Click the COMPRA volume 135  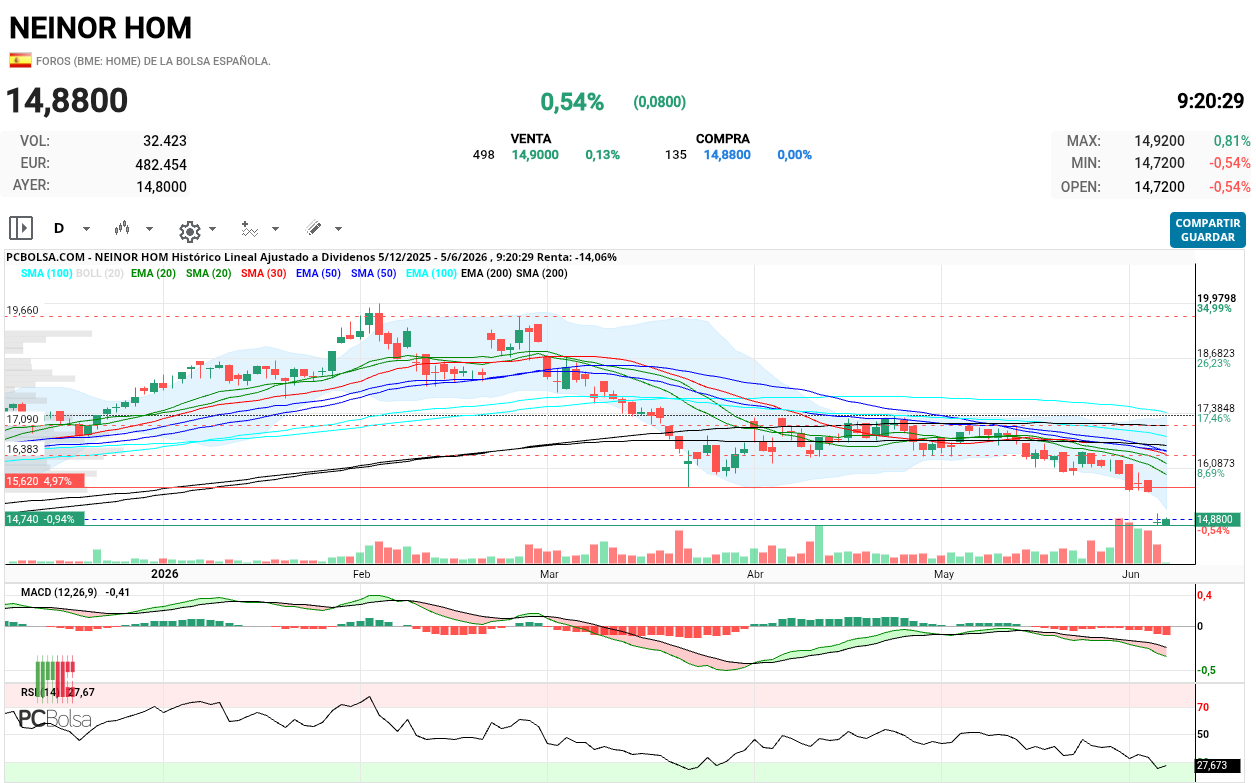click(x=676, y=155)
